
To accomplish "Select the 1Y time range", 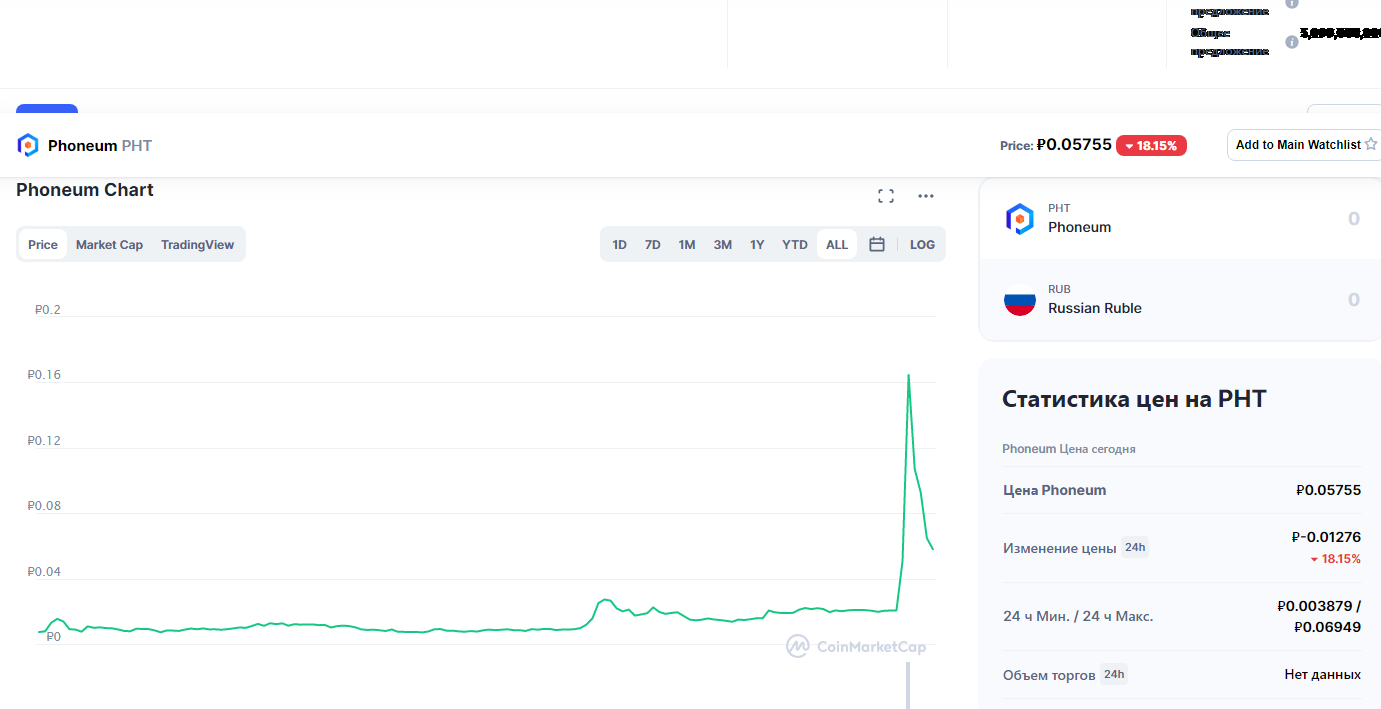I will click(x=757, y=245).
